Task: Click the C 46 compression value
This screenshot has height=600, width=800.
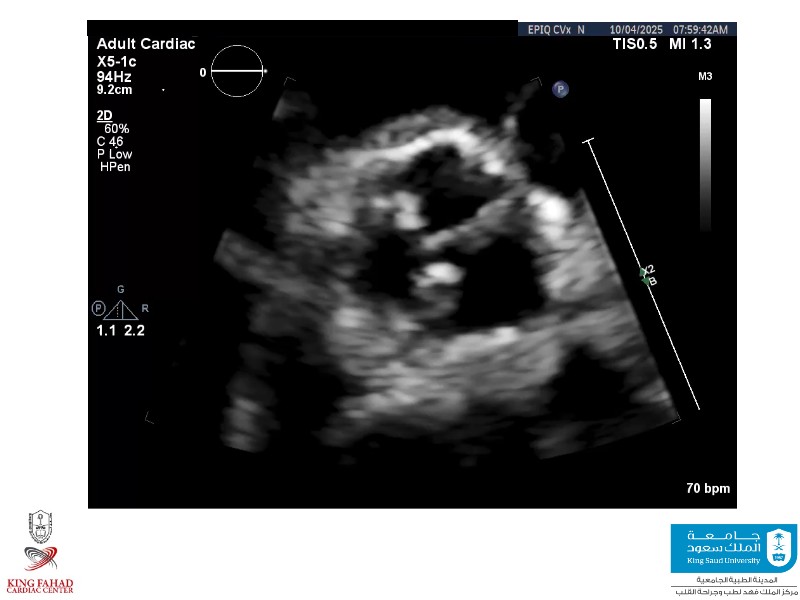Action: 110,142
